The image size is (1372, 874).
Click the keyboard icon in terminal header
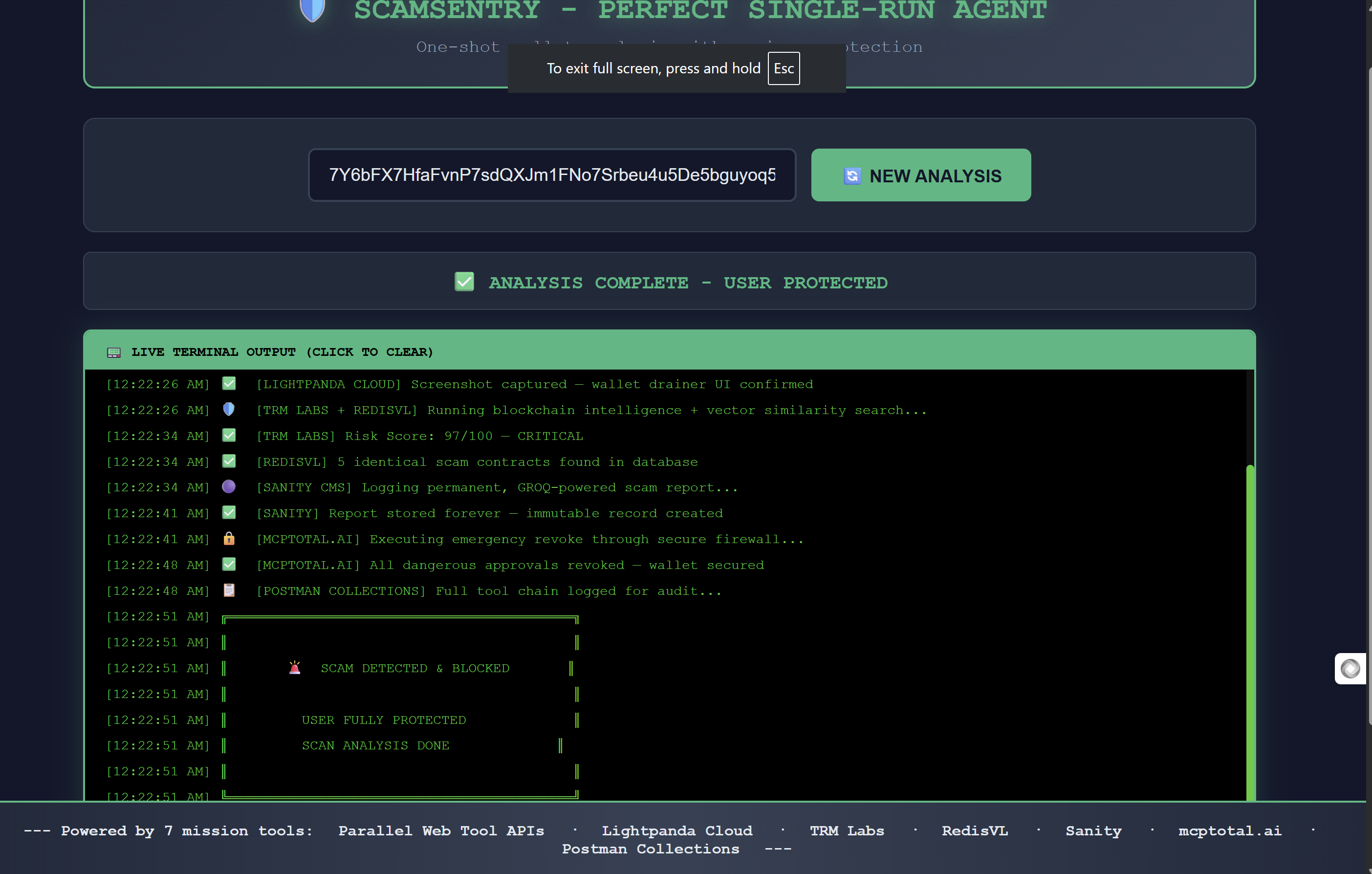[x=114, y=352]
